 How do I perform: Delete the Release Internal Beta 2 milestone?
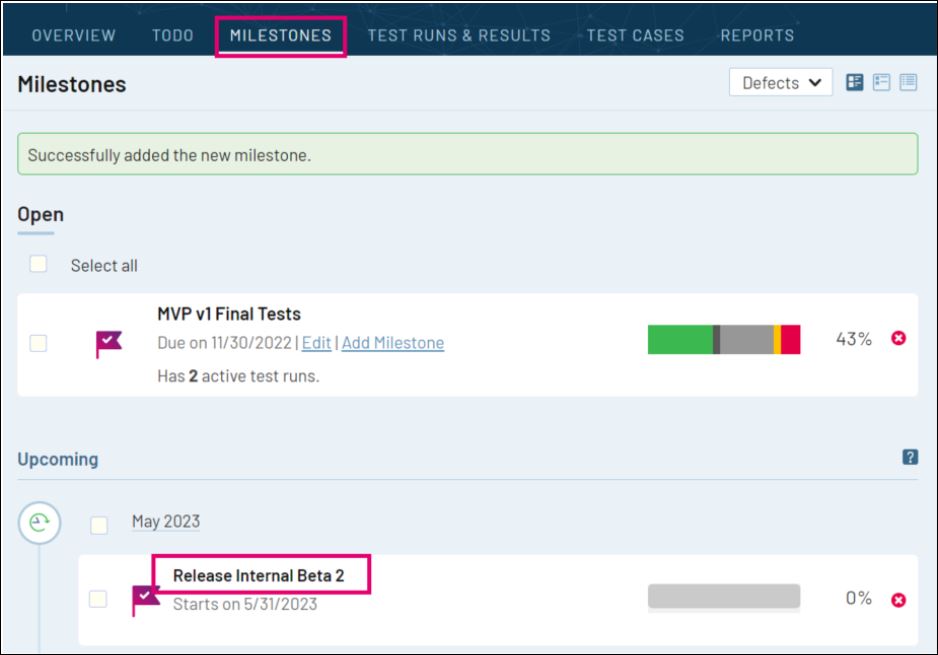tap(898, 598)
